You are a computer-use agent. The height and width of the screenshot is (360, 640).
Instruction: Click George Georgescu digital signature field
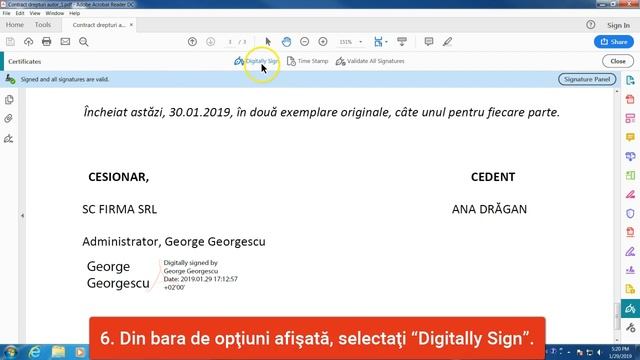click(x=162, y=275)
